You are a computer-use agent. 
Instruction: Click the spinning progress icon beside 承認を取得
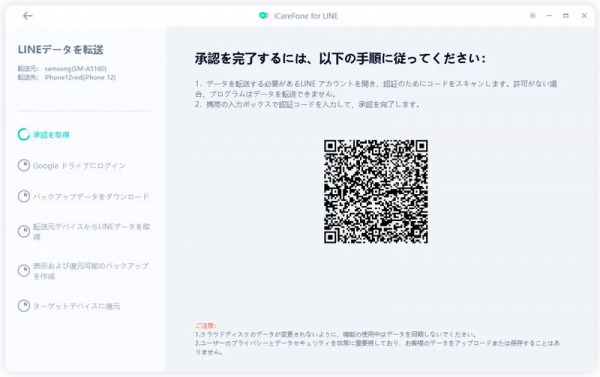pos(24,134)
